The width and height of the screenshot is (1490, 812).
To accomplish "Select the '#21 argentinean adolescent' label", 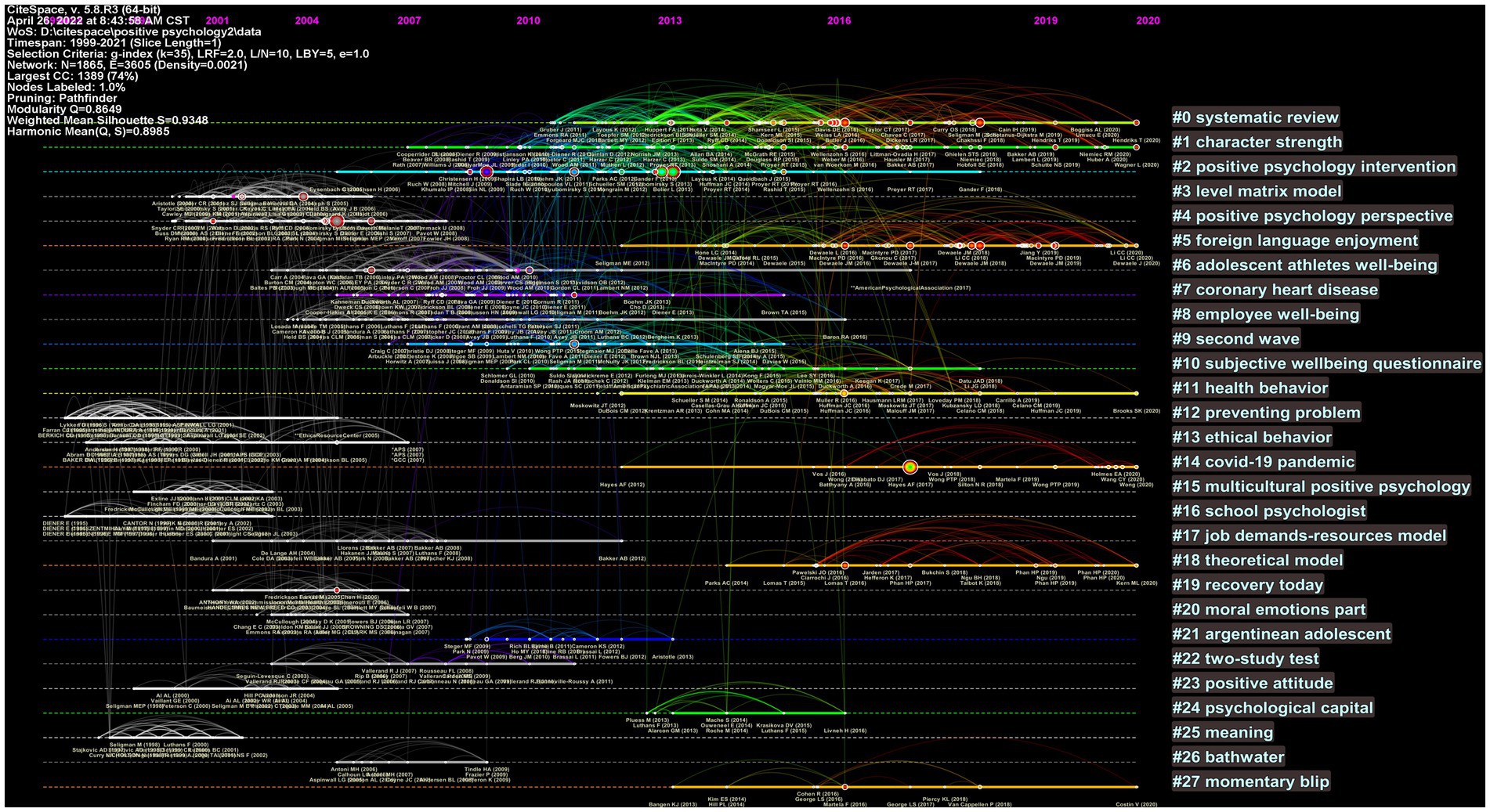I will point(1281,633).
